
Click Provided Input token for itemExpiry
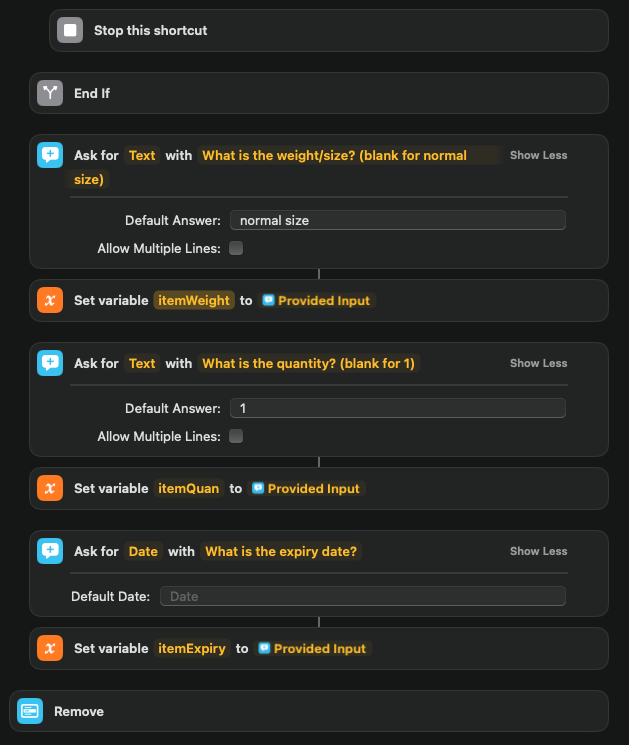tap(313, 648)
